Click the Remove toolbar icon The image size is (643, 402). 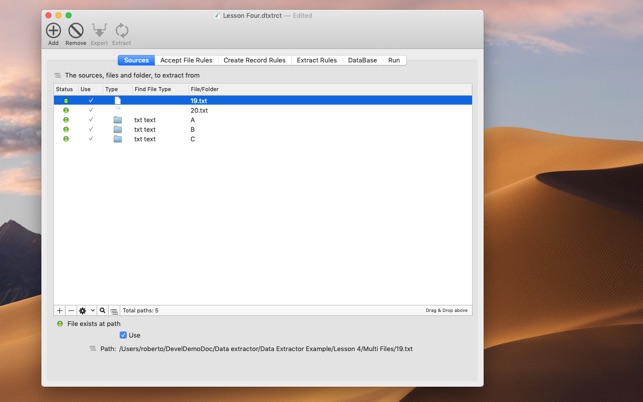click(x=76, y=32)
